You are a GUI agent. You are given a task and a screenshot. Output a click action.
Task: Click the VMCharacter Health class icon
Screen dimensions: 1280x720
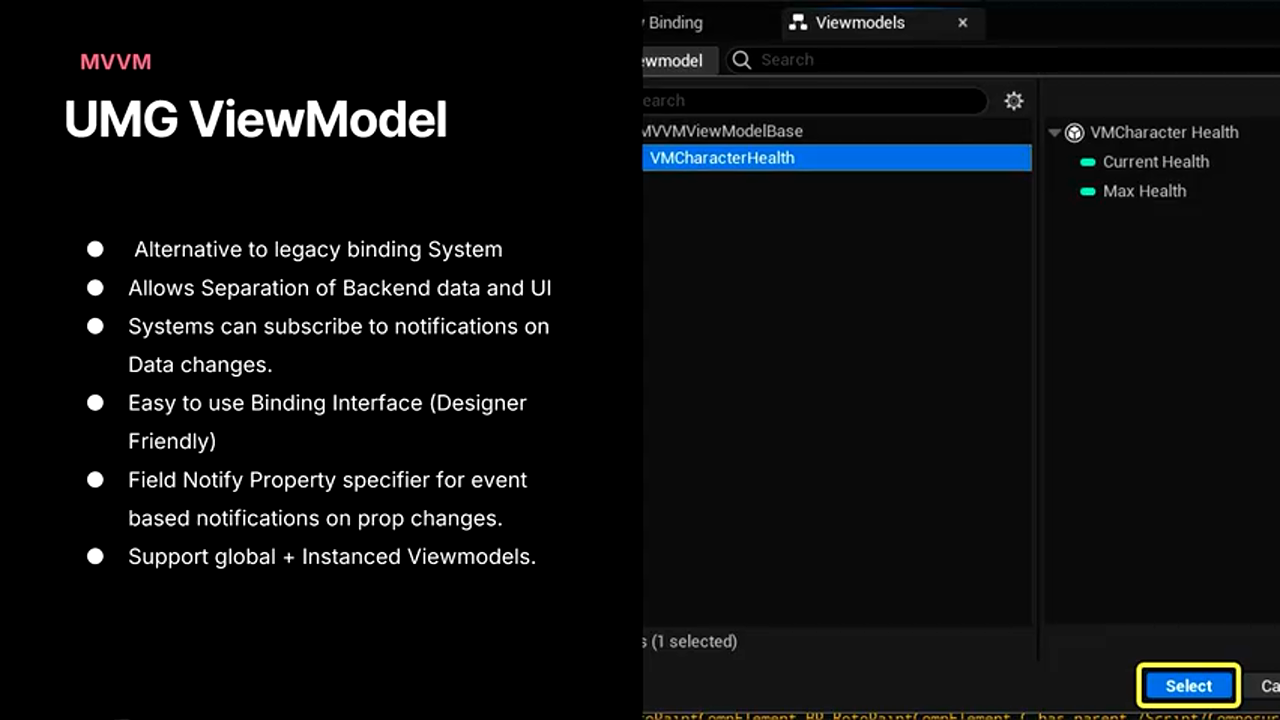click(x=1074, y=133)
